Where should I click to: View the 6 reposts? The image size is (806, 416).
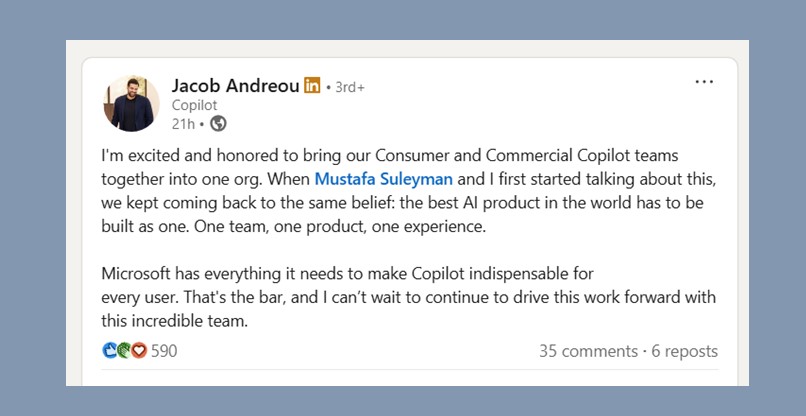pyautogui.click(x=684, y=351)
